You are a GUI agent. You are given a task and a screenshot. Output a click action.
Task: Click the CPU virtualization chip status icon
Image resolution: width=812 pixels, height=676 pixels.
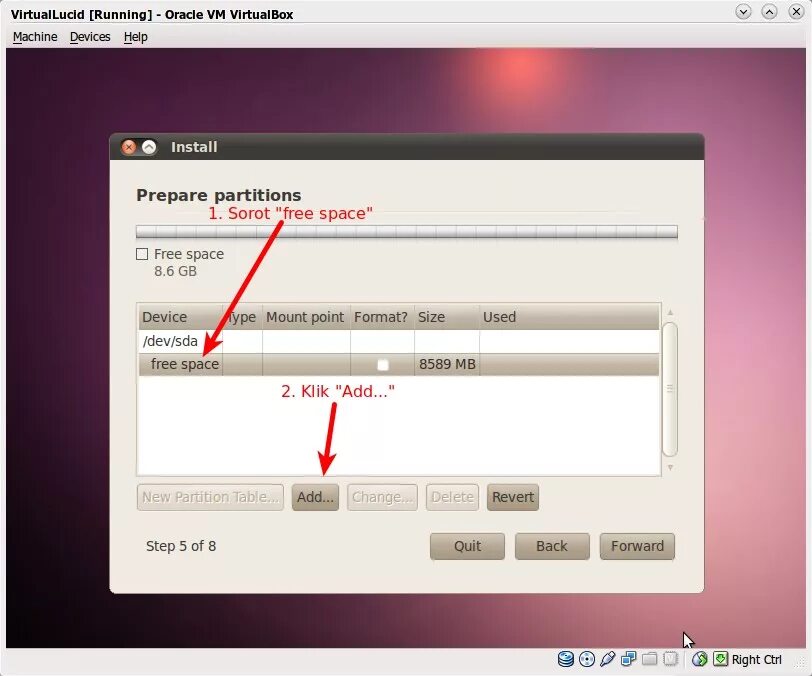(670, 659)
